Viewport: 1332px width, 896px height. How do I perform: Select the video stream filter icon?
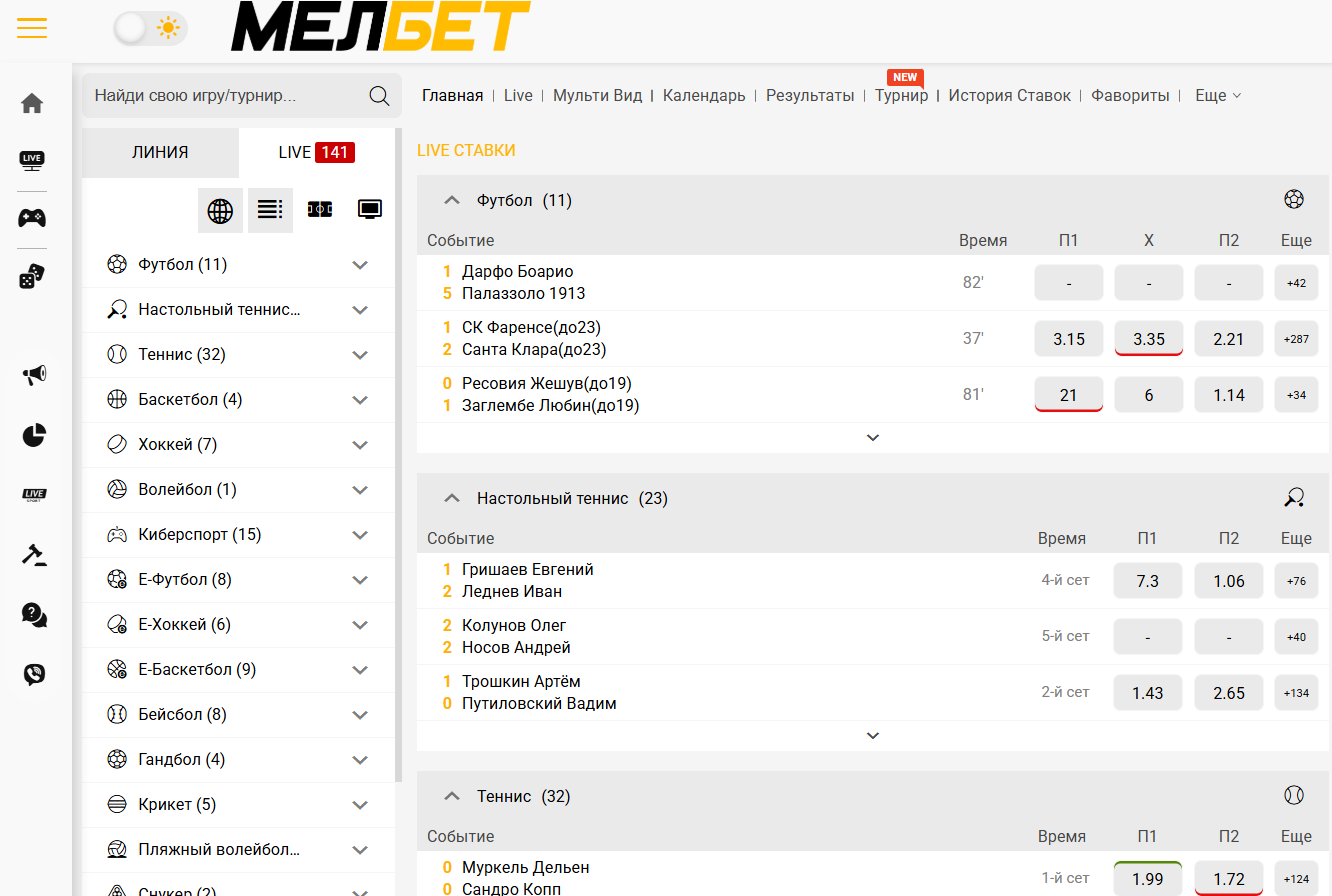370,209
